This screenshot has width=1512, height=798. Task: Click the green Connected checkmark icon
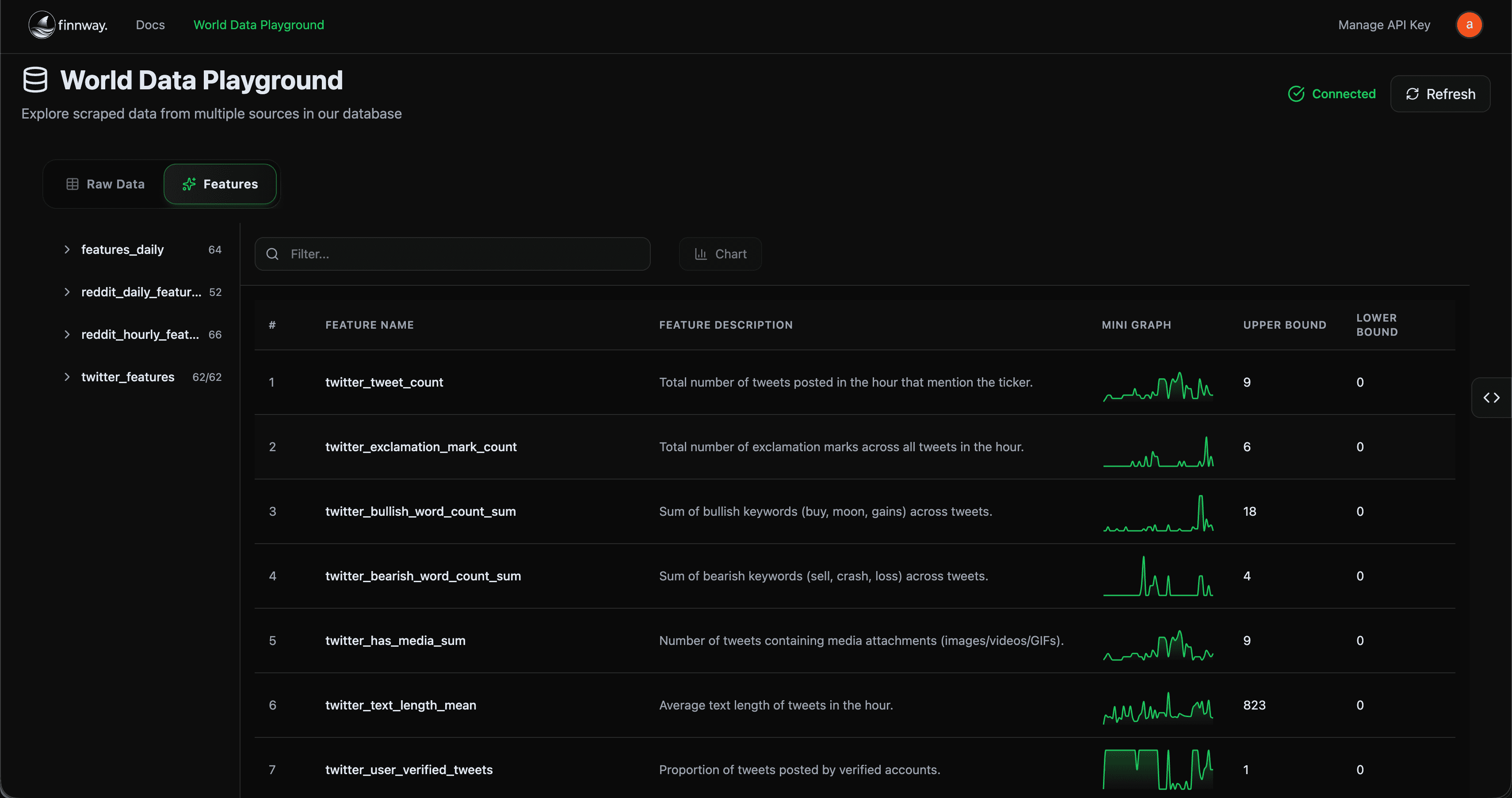point(1296,94)
